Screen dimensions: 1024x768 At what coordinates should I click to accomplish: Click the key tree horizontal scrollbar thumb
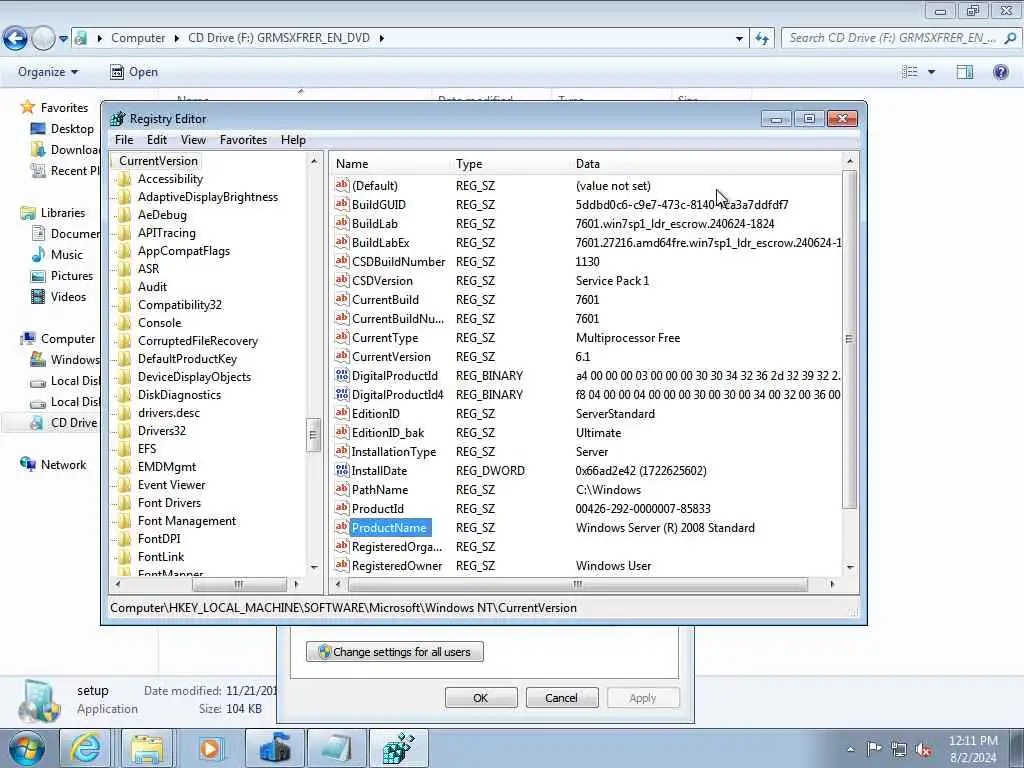[x=238, y=584]
